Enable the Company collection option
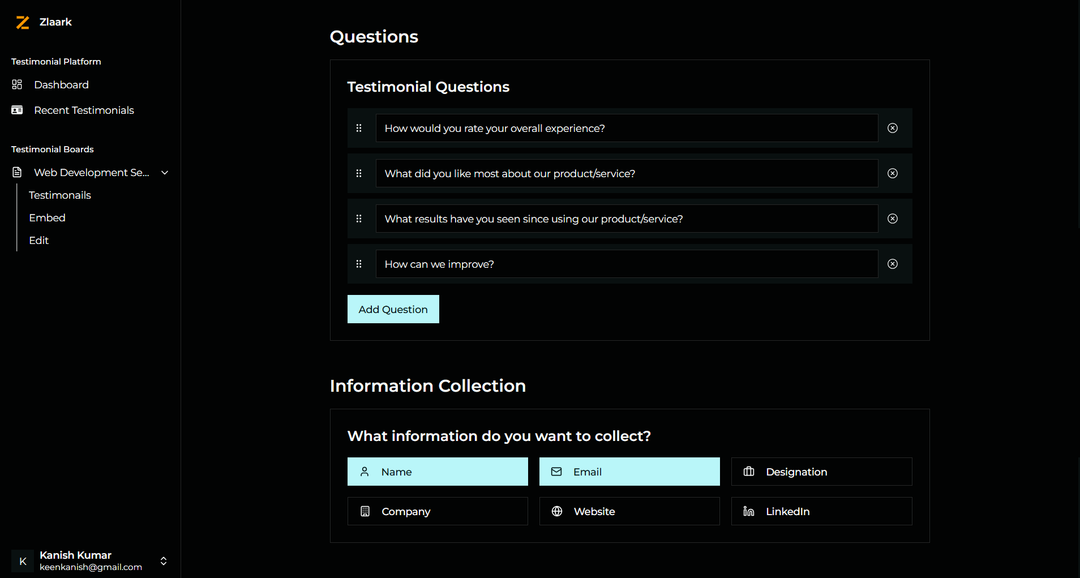 coord(437,511)
